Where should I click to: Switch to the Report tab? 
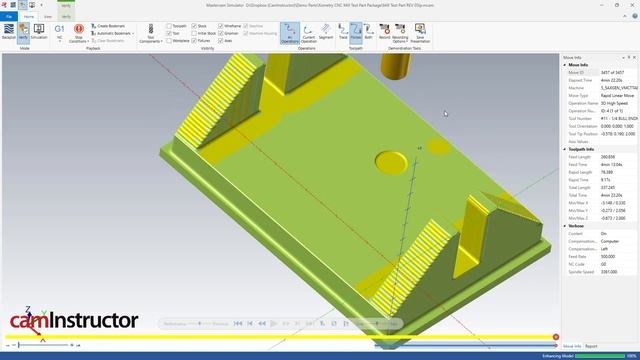click(x=591, y=346)
